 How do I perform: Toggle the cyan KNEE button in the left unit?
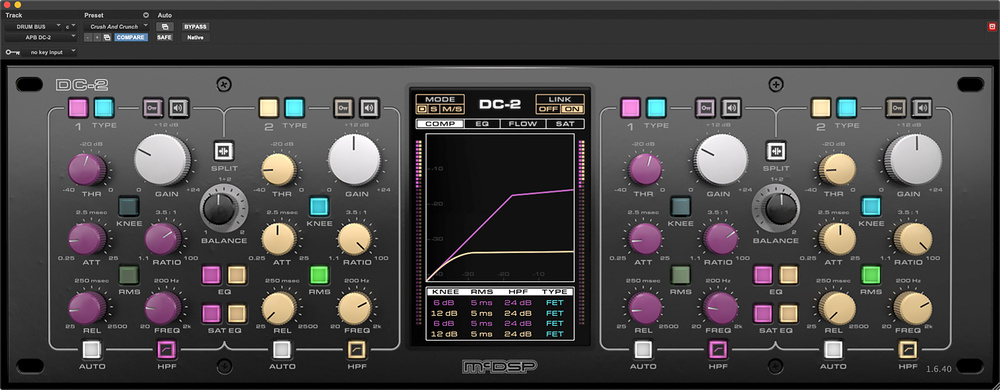click(x=319, y=206)
